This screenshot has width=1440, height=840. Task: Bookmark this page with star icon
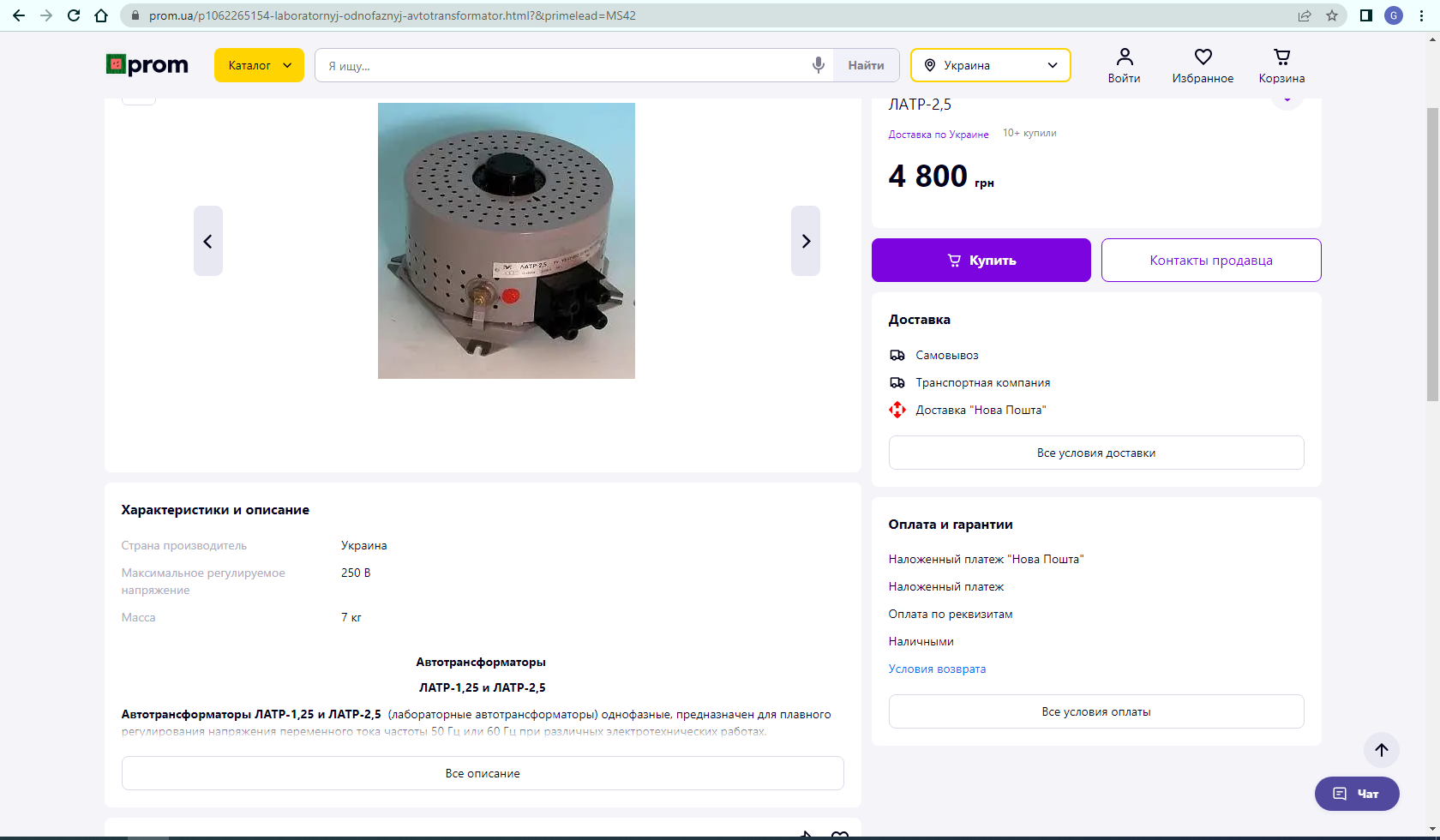pos(1332,15)
